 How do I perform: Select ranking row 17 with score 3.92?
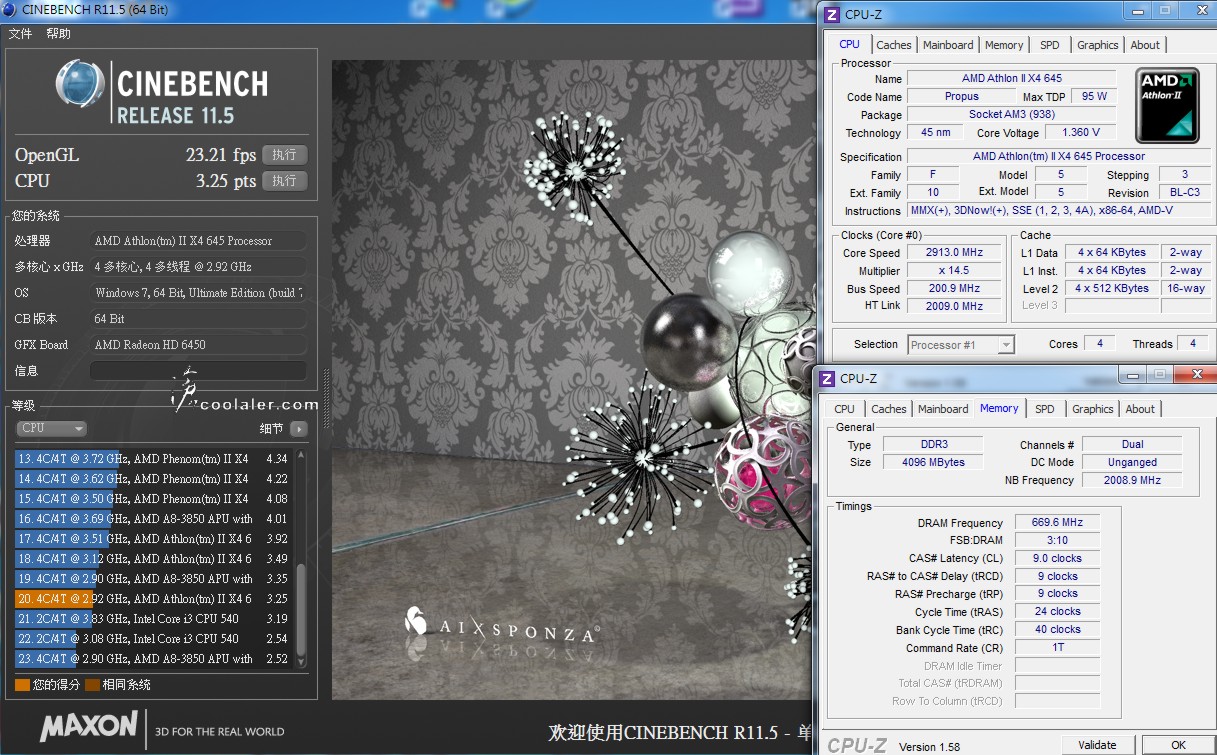[x=152, y=539]
